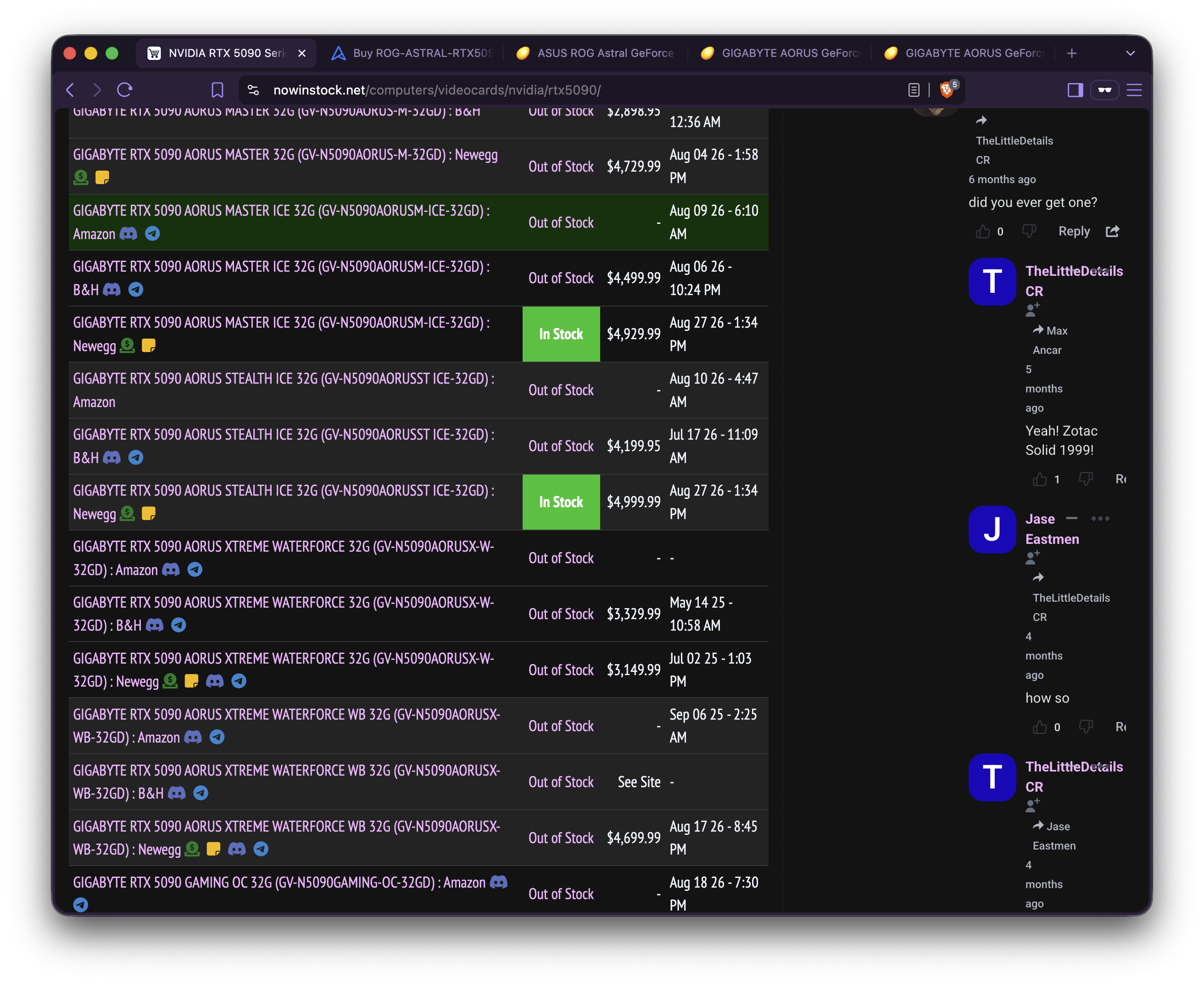Share the "did you ever get one?" comment

[1112, 231]
